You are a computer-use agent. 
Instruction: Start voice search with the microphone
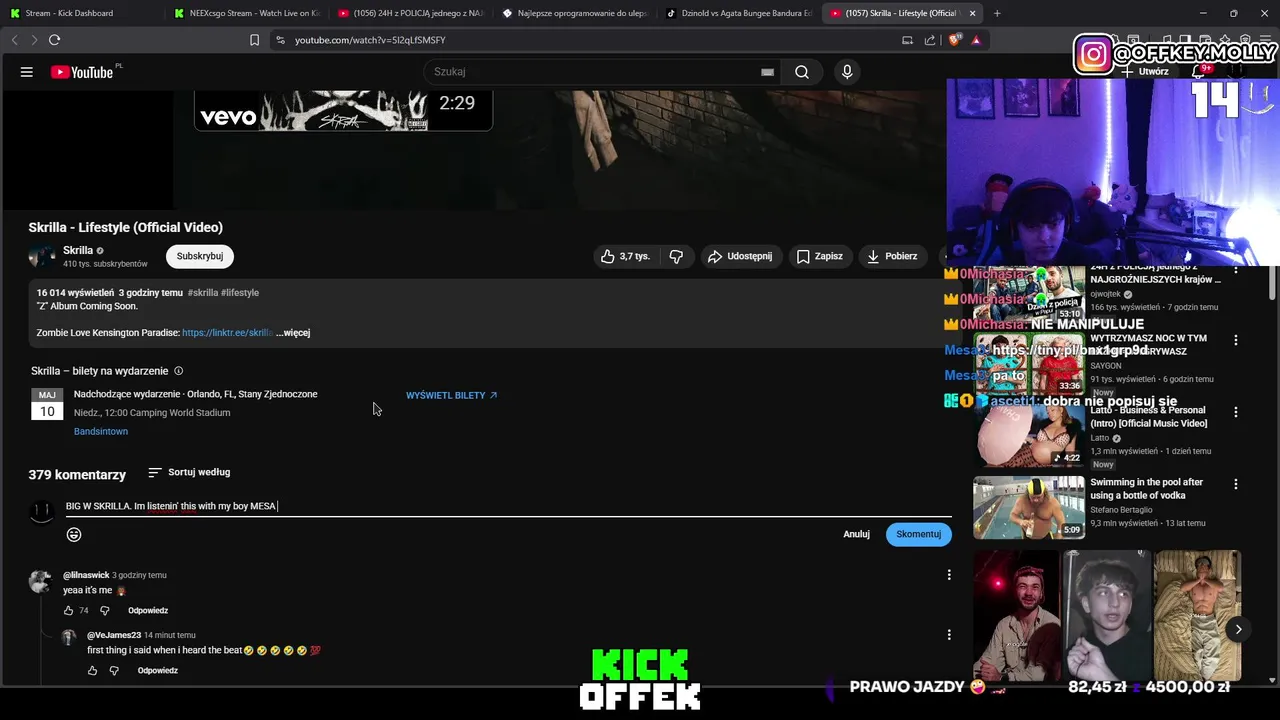pyautogui.click(x=847, y=72)
